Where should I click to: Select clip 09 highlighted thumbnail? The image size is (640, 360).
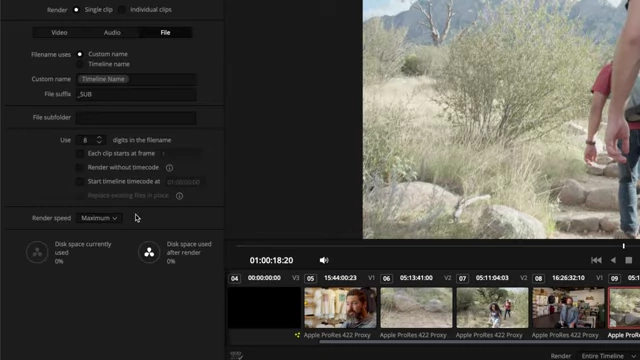624,307
